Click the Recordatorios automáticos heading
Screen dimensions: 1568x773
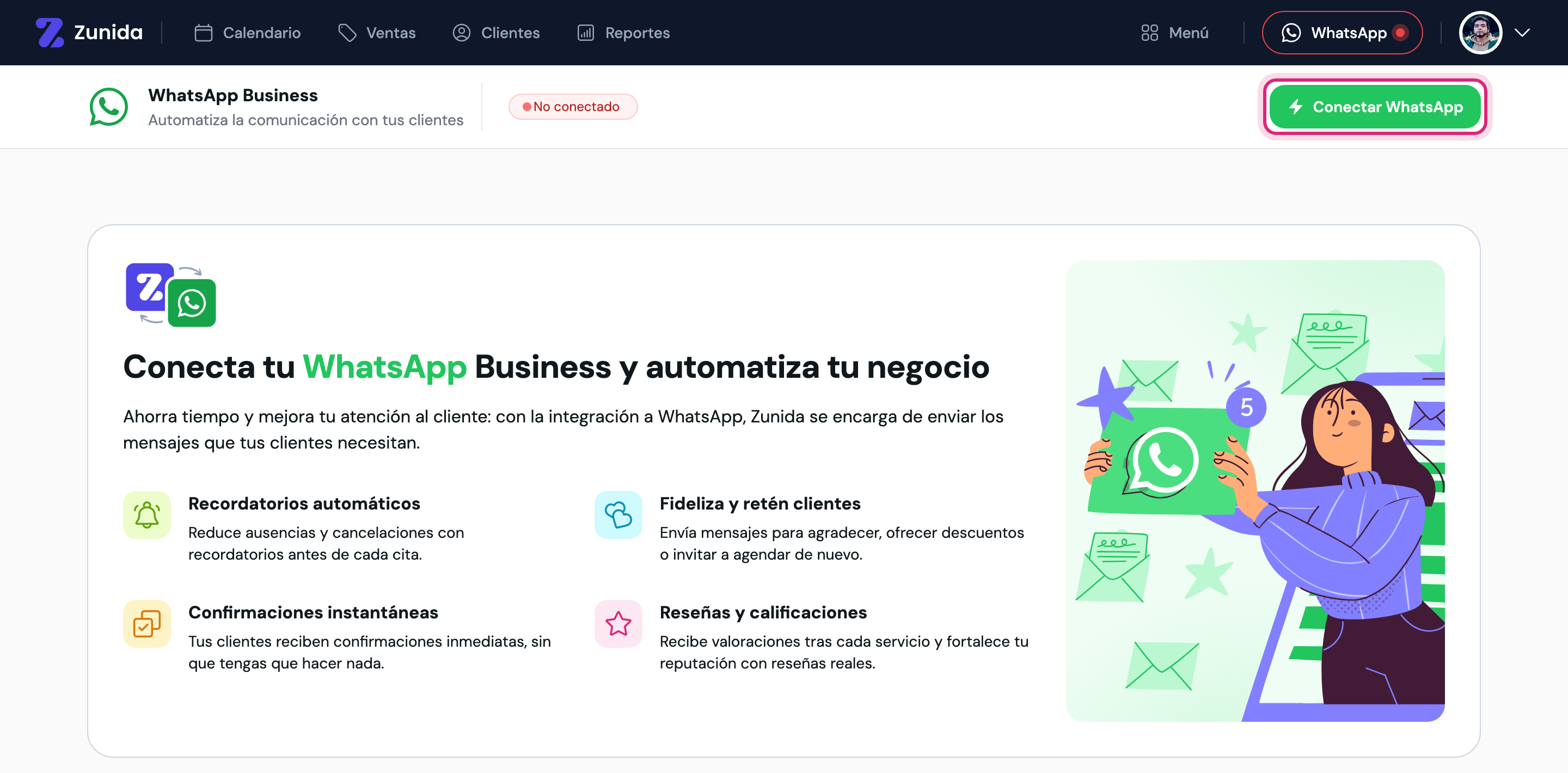pyautogui.click(x=304, y=504)
